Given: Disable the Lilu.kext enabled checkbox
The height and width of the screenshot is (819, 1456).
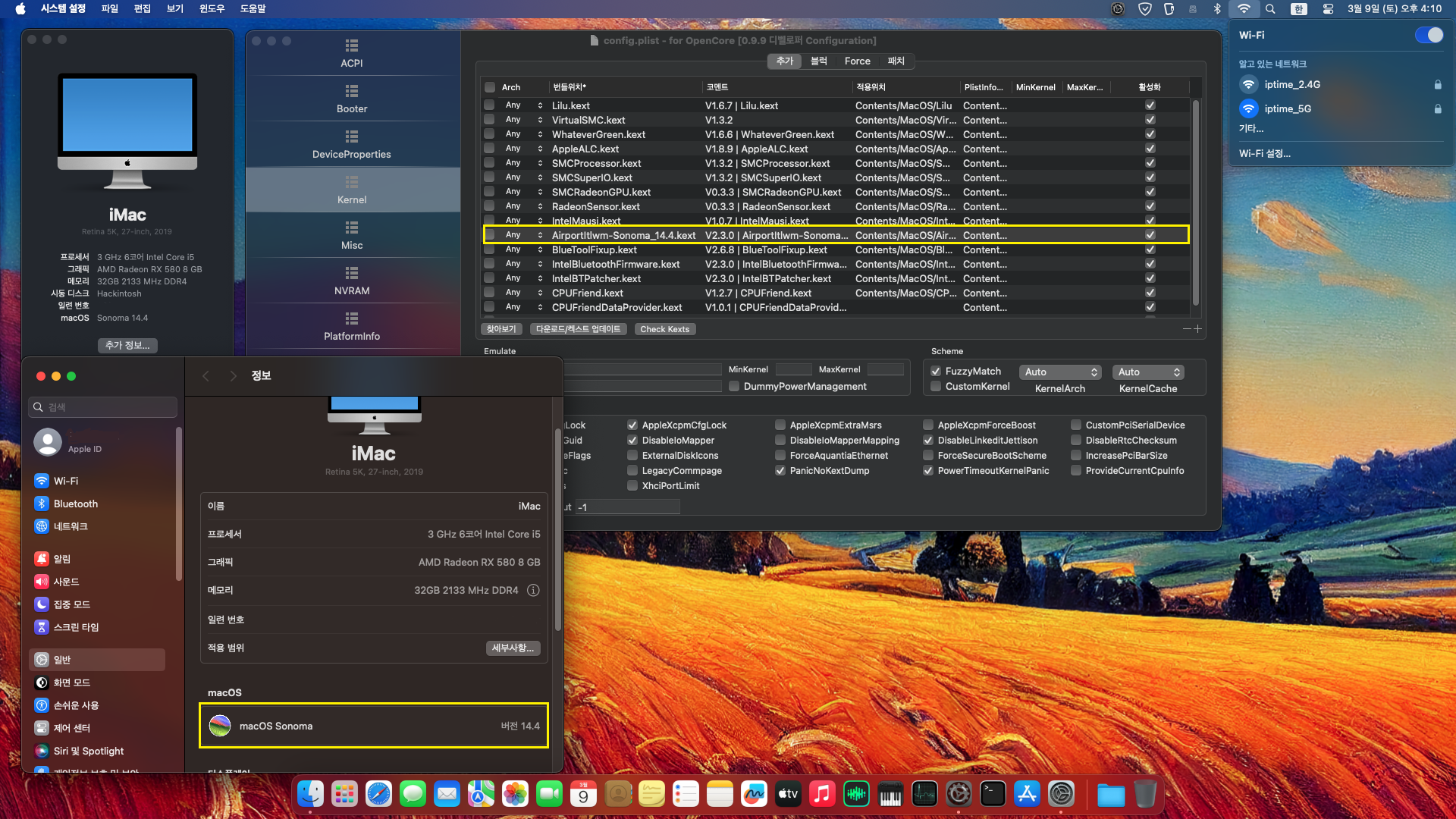Looking at the screenshot, I should pyautogui.click(x=1150, y=105).
